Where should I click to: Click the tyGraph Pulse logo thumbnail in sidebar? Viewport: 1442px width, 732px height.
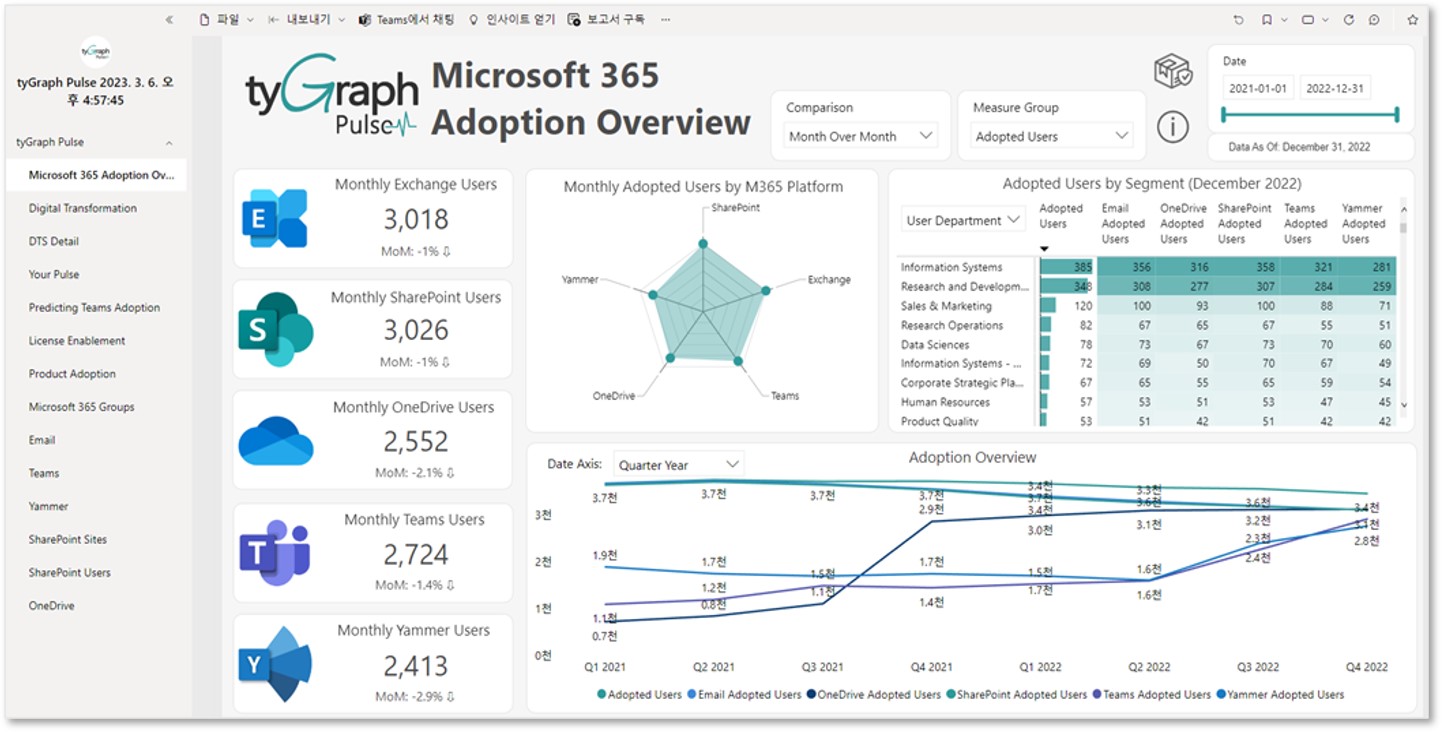pos(96,51)
